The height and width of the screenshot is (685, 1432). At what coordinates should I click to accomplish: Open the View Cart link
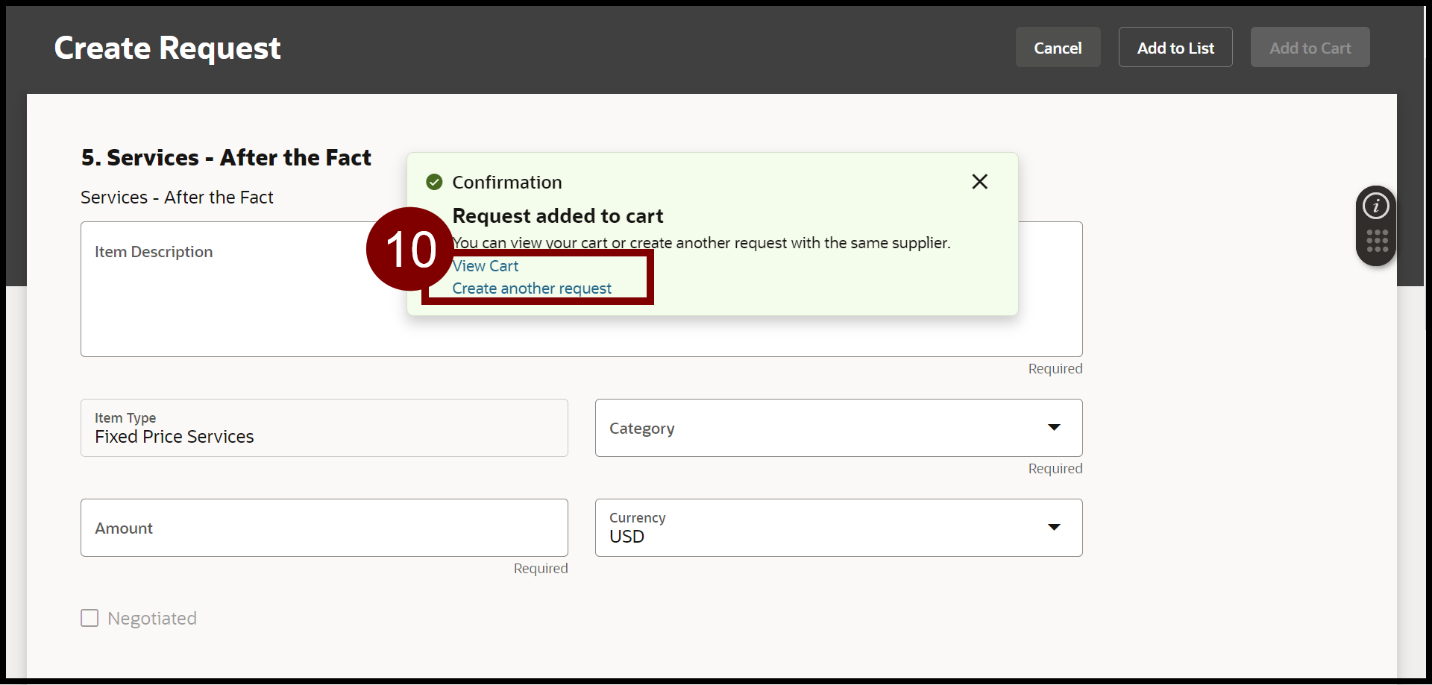coord(486,266)
